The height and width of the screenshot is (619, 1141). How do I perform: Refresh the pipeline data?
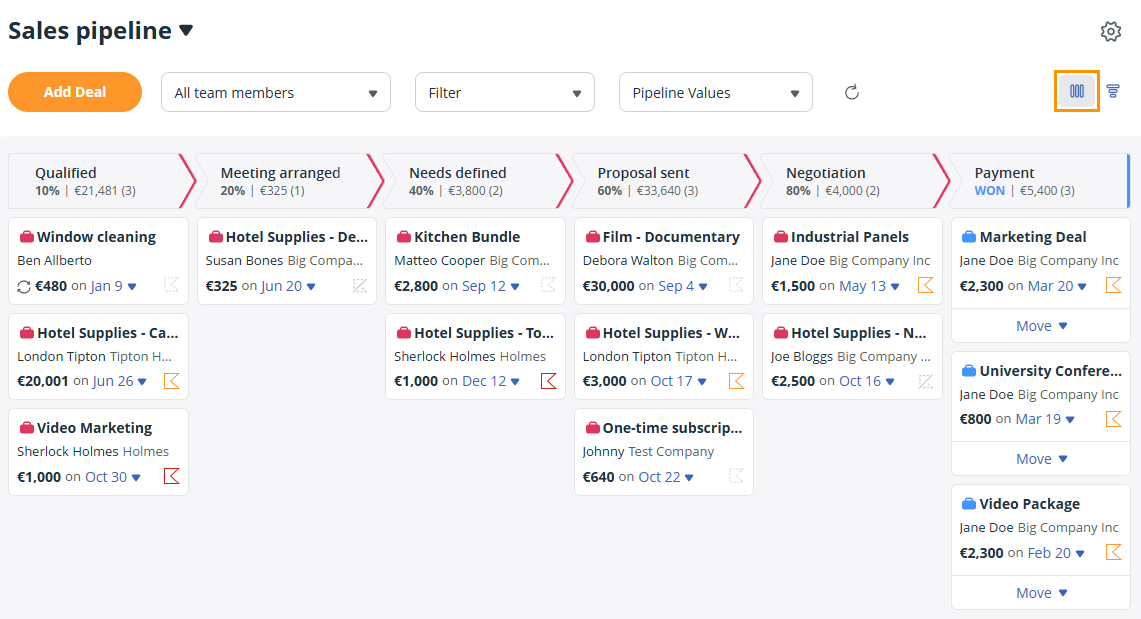[x=851, y=91]
